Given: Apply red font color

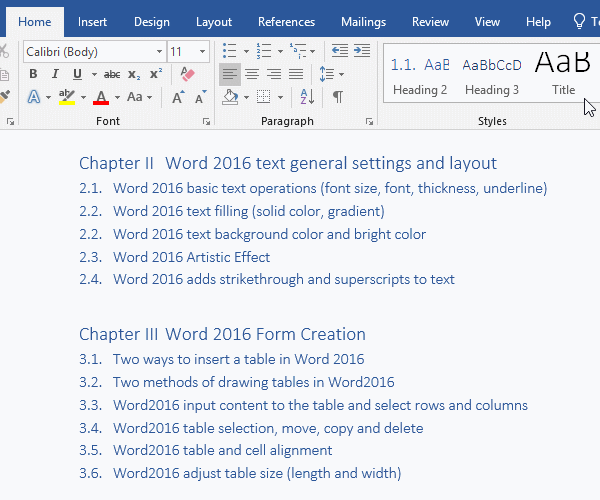Looking at the screenshot, I should [x=101, y=97].
